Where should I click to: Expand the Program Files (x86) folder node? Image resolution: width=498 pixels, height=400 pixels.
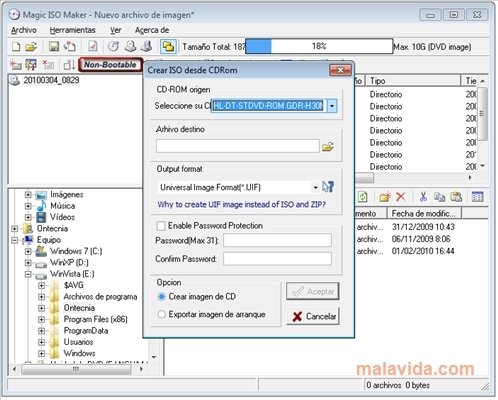click(x=41, y=319)
